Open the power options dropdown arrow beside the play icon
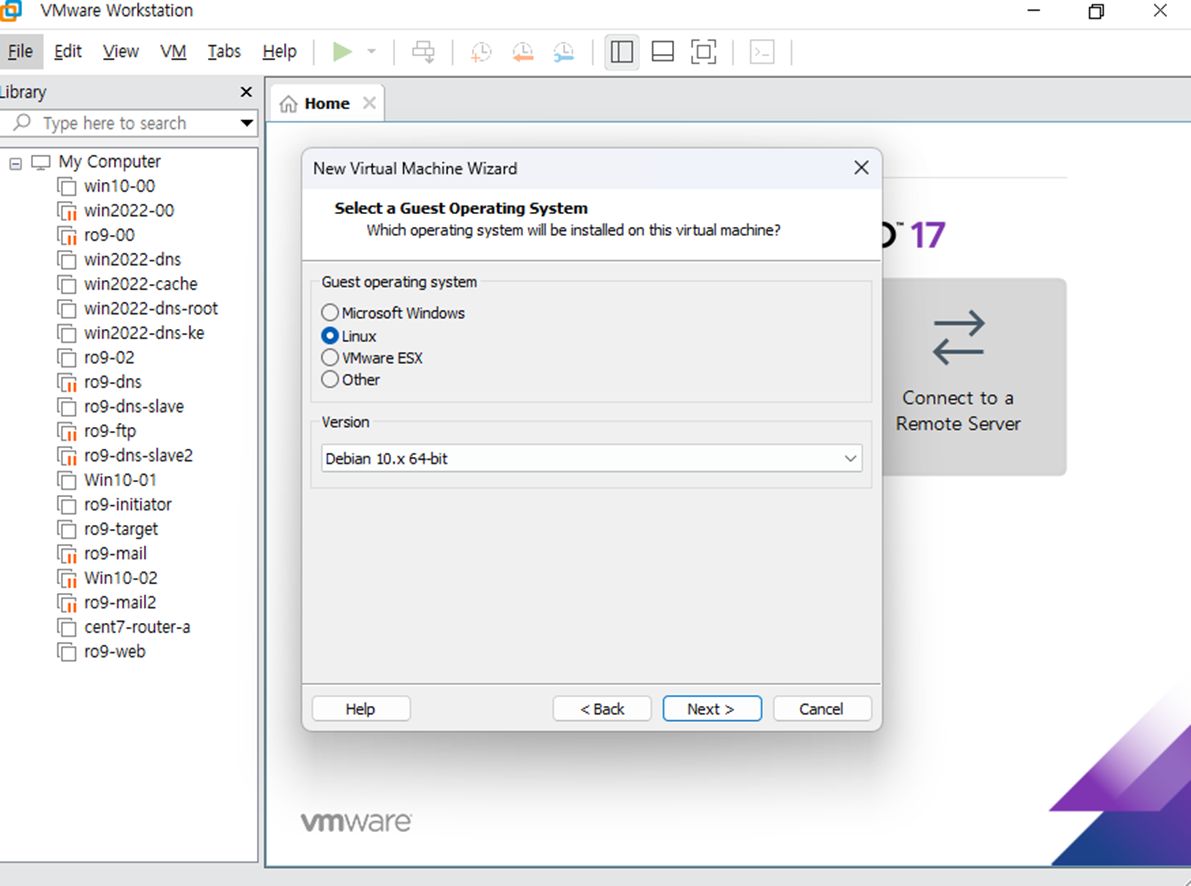The height and width of the screenshot is (886, 1191). pyautogui.click(x=371, y=52)
